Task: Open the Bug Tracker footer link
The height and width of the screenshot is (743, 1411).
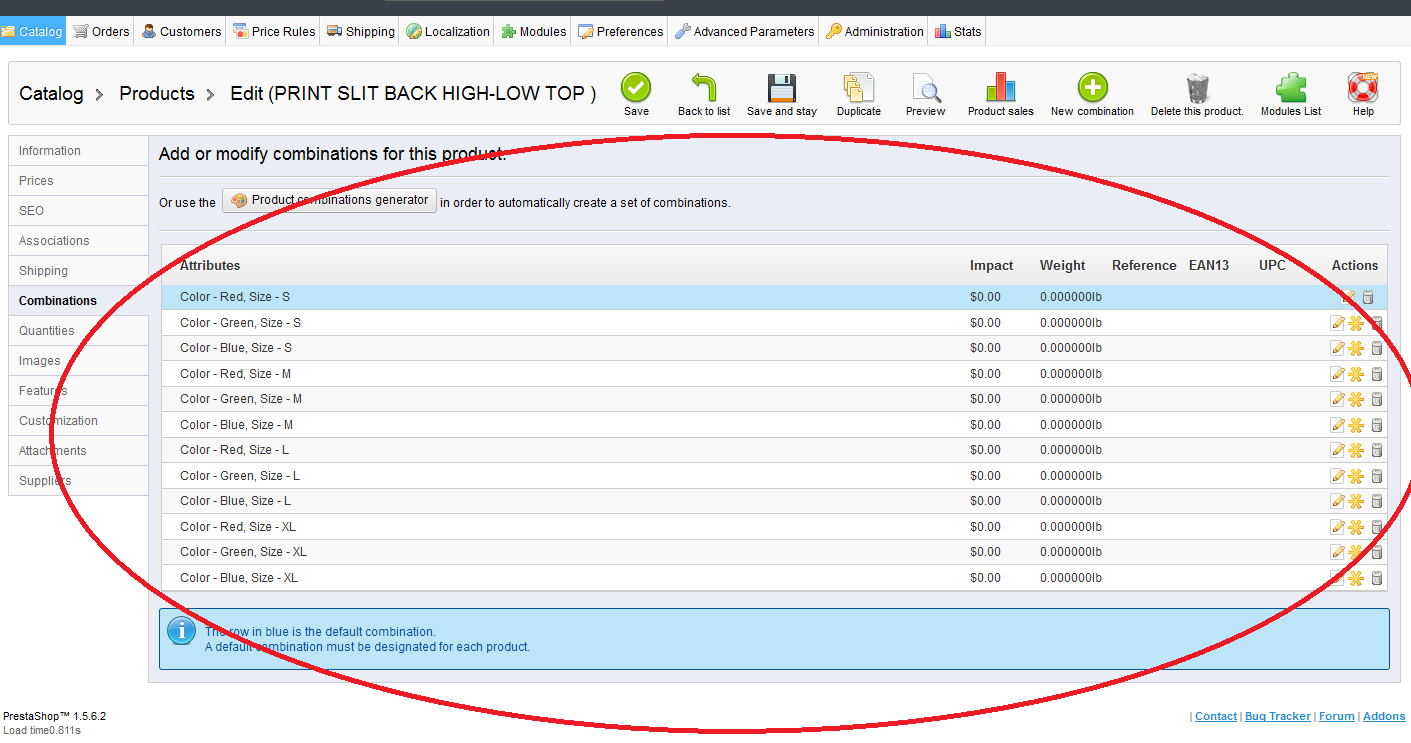Action: 1278,716
